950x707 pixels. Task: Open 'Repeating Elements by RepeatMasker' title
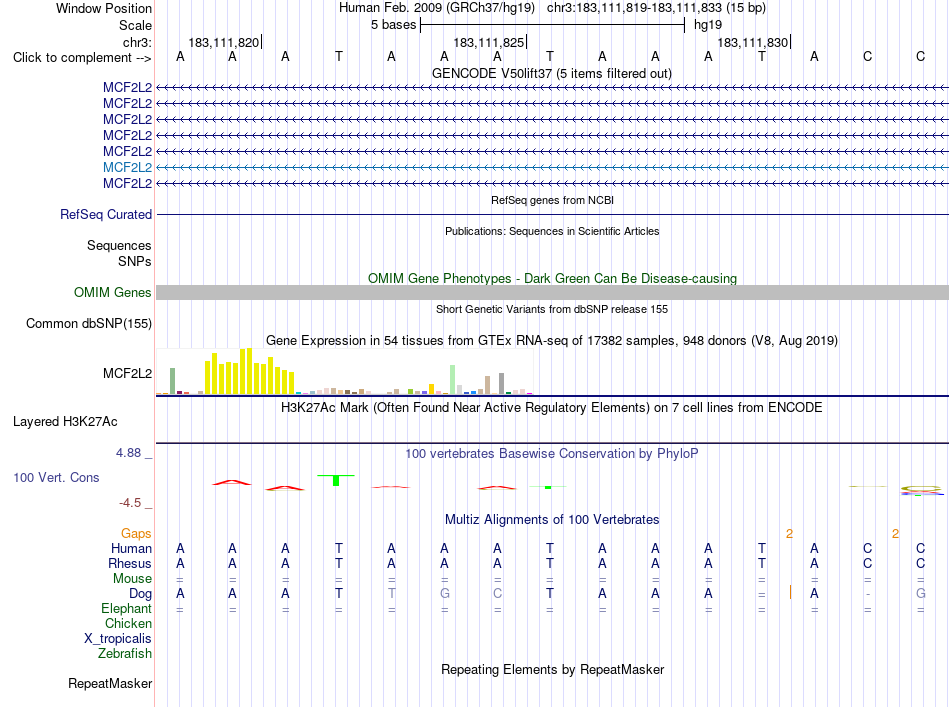pyautogui.click(x=552, y=669)
